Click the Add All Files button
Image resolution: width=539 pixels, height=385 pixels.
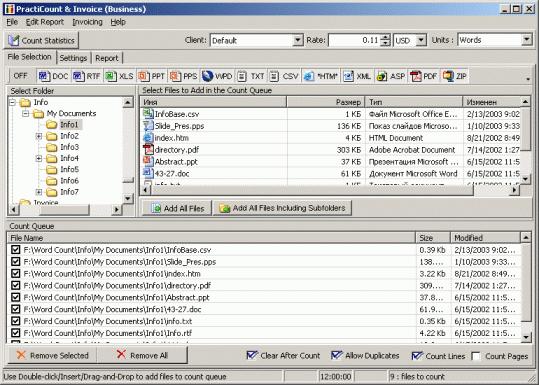(177, 208)
